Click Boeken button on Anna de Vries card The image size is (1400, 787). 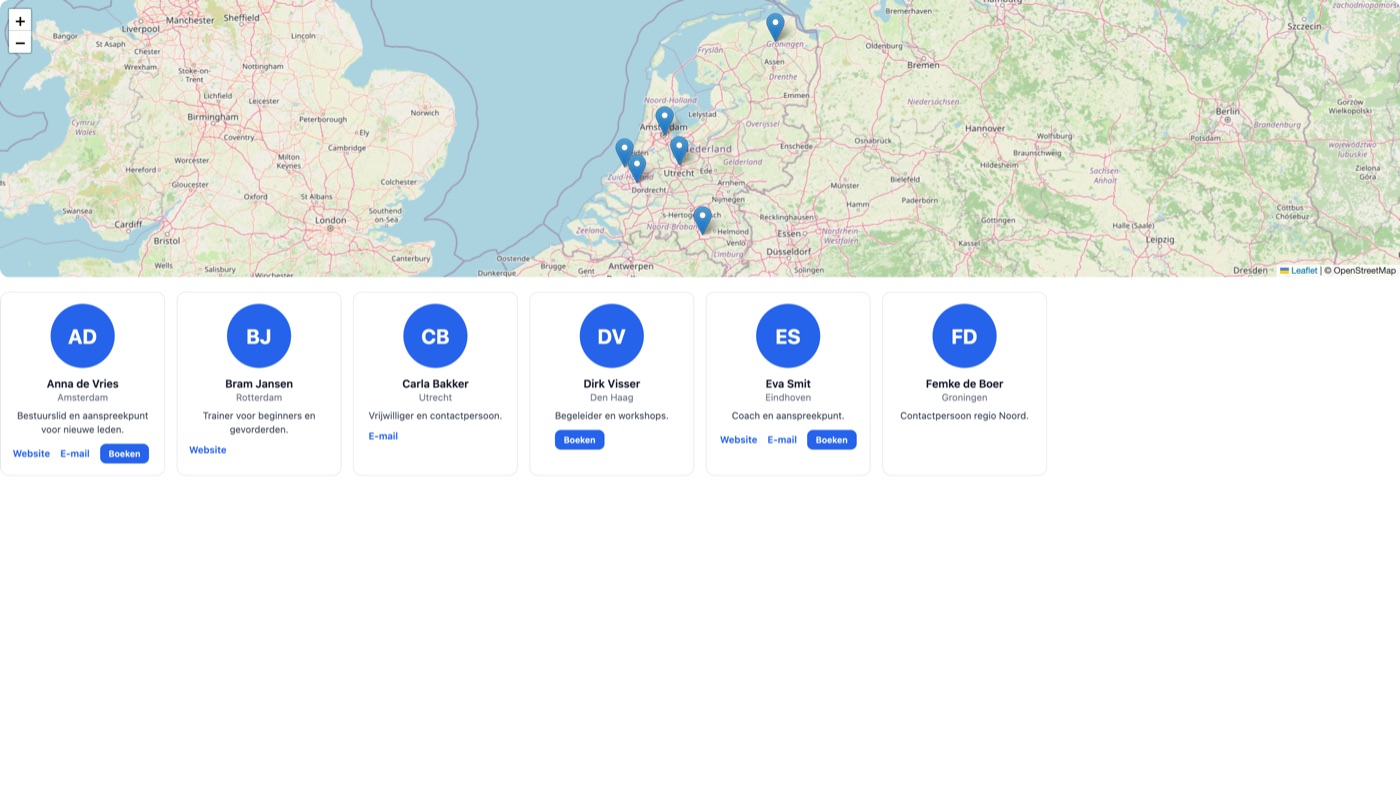pos(124,454)
